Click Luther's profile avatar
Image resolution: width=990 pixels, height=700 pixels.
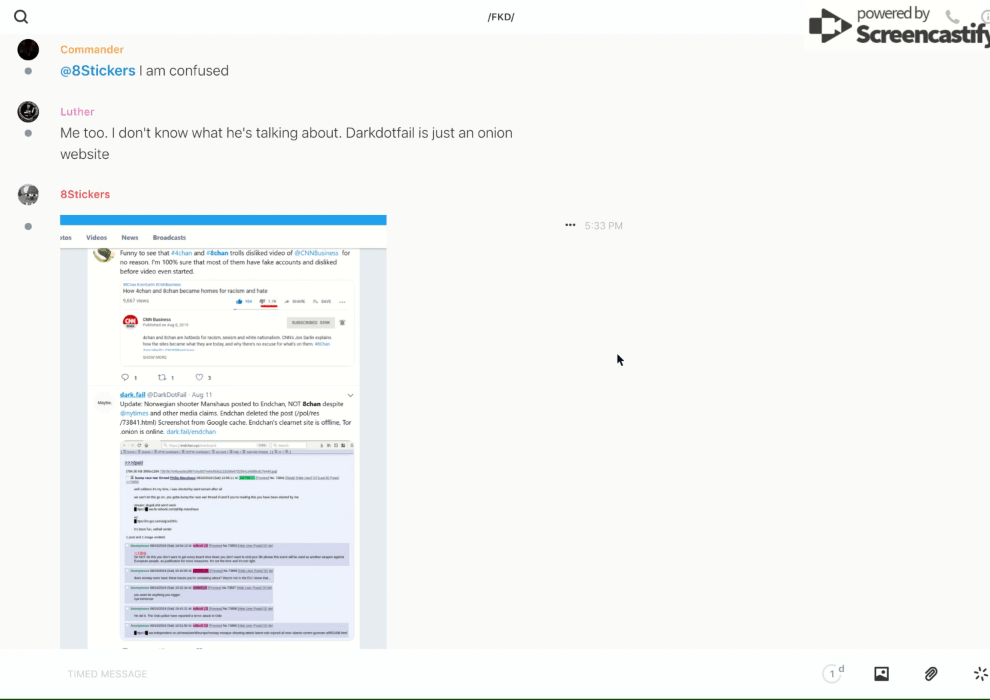[x=28, y=112]
